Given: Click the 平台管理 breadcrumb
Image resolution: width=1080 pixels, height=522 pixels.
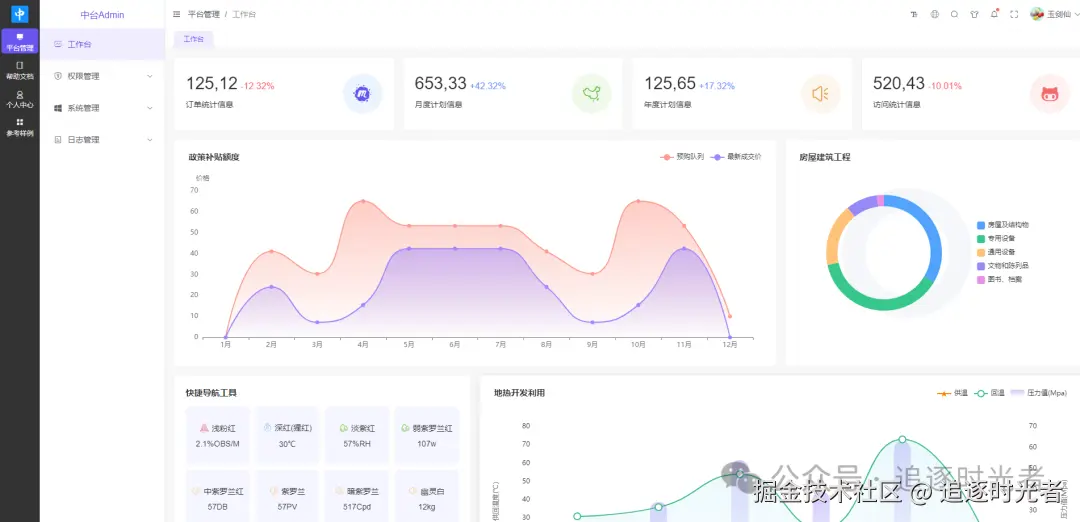Looking at the screenshot, I should pos(204,14).
